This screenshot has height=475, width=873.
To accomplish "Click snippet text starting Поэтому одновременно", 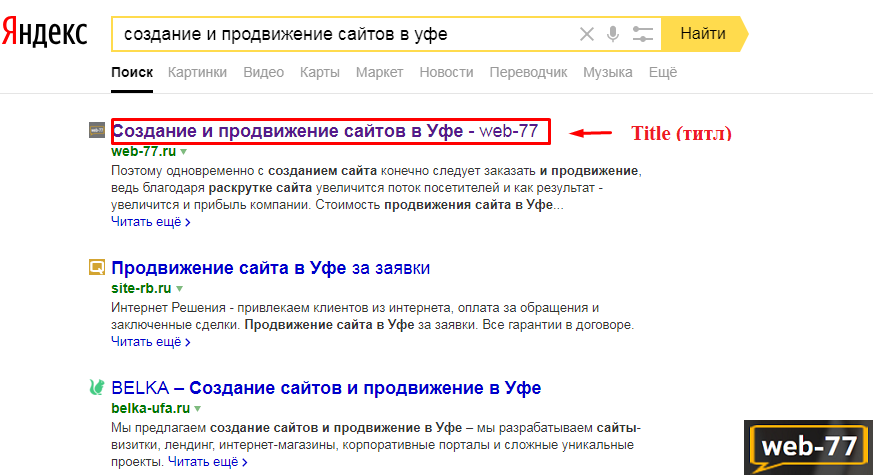I will click(376, 188).
